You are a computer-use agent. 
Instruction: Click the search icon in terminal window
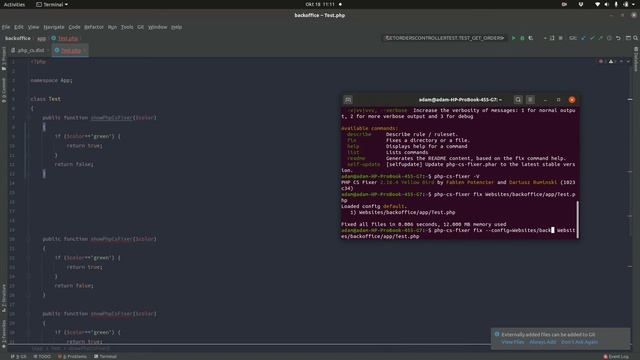[x=518, y=100]
